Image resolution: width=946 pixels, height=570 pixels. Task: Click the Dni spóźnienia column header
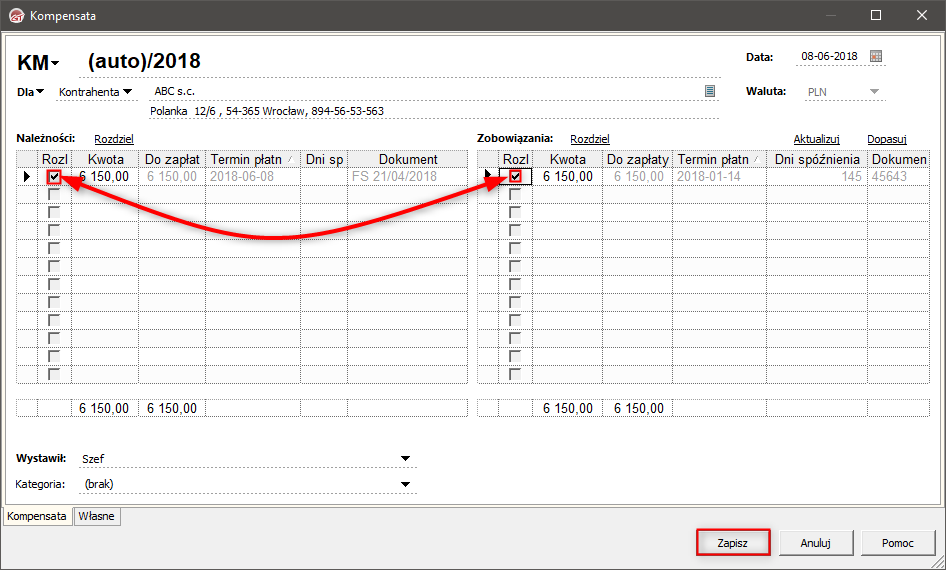817,159
